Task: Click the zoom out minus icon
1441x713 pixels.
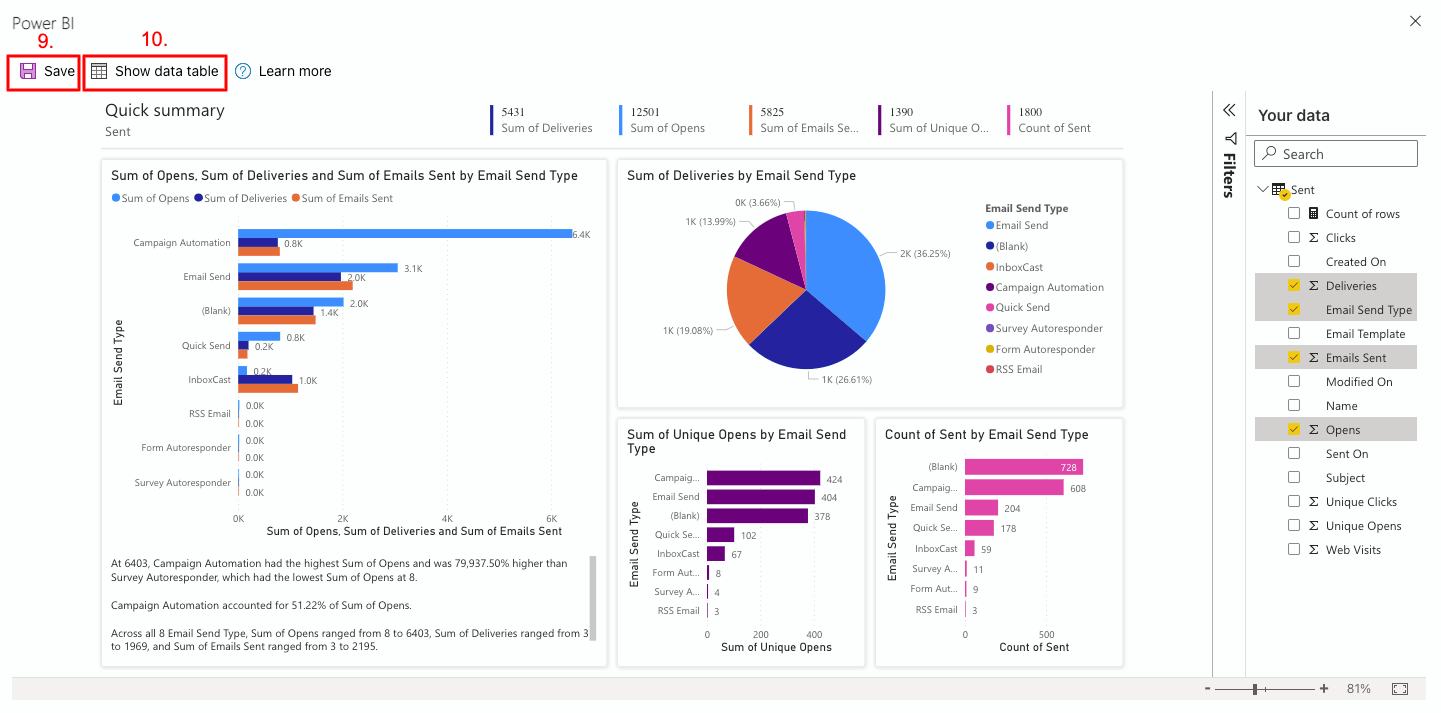Action: pos(1208,689)
